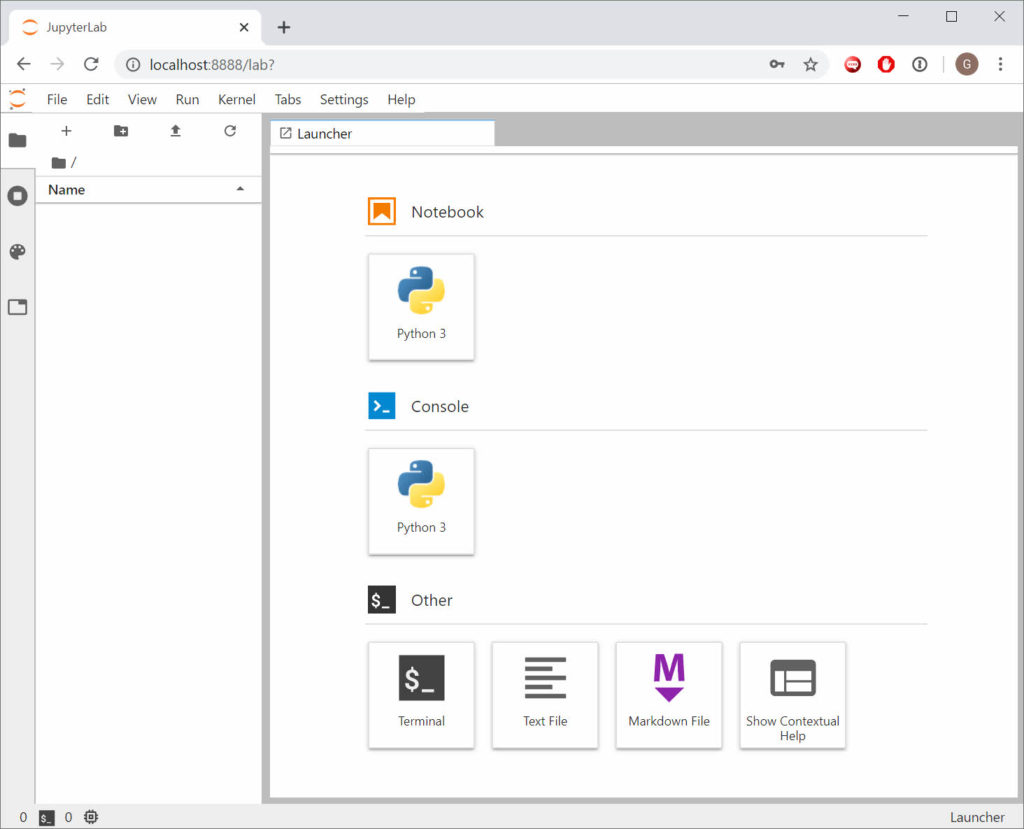Click the root folder breadcrumb icon
The width and height of the screenshot is (1024, 829).
pyautogui.click(x=59, y=163)
